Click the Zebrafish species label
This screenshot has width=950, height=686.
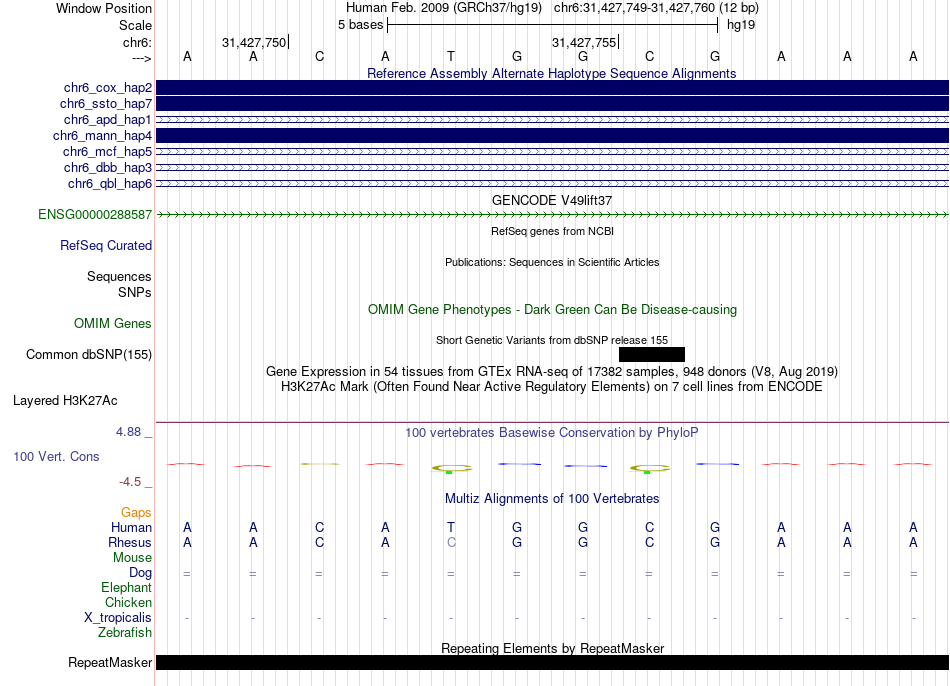click(x=125, y=633)
